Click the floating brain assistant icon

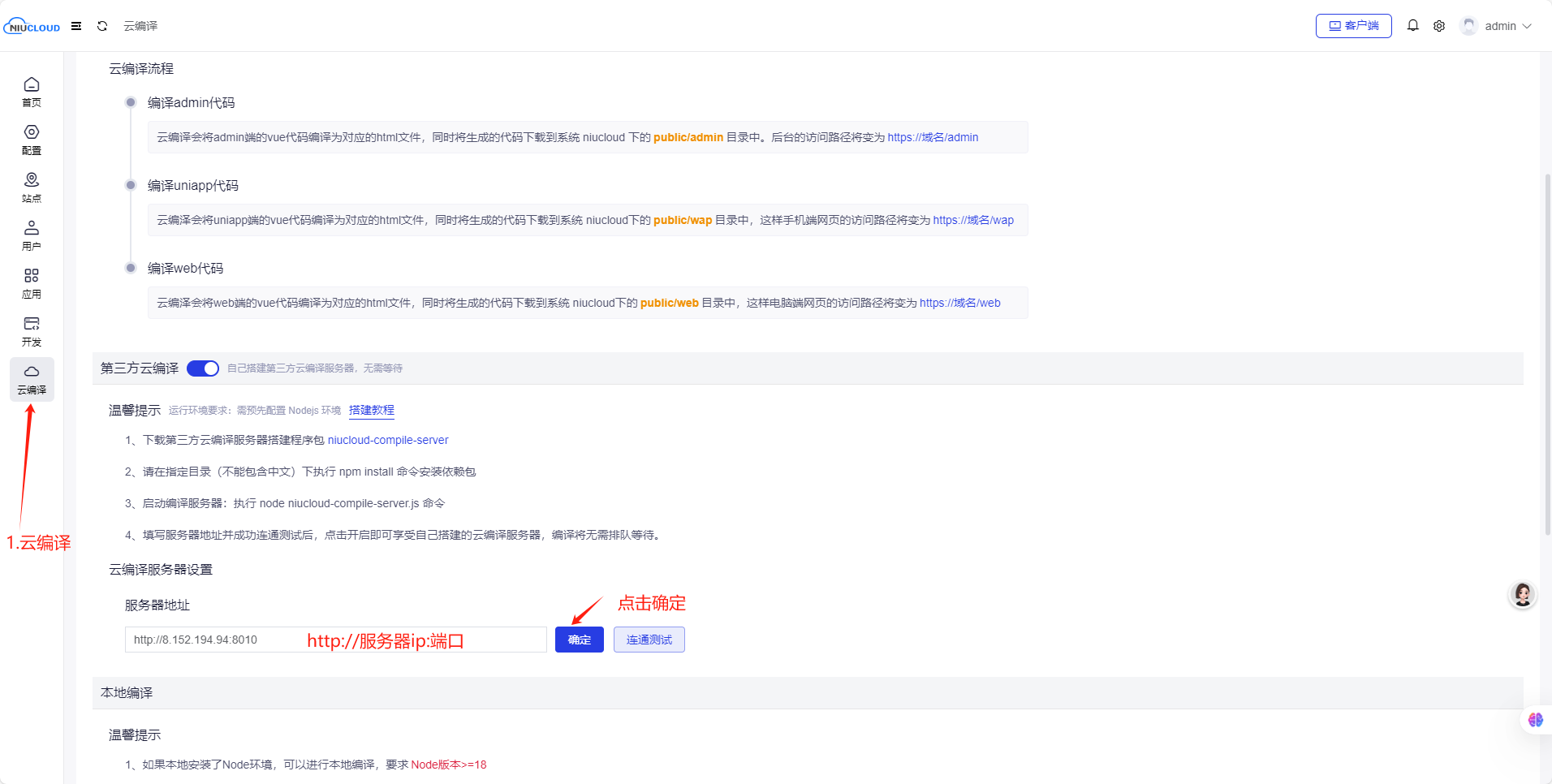click(x=1535, y=720)
